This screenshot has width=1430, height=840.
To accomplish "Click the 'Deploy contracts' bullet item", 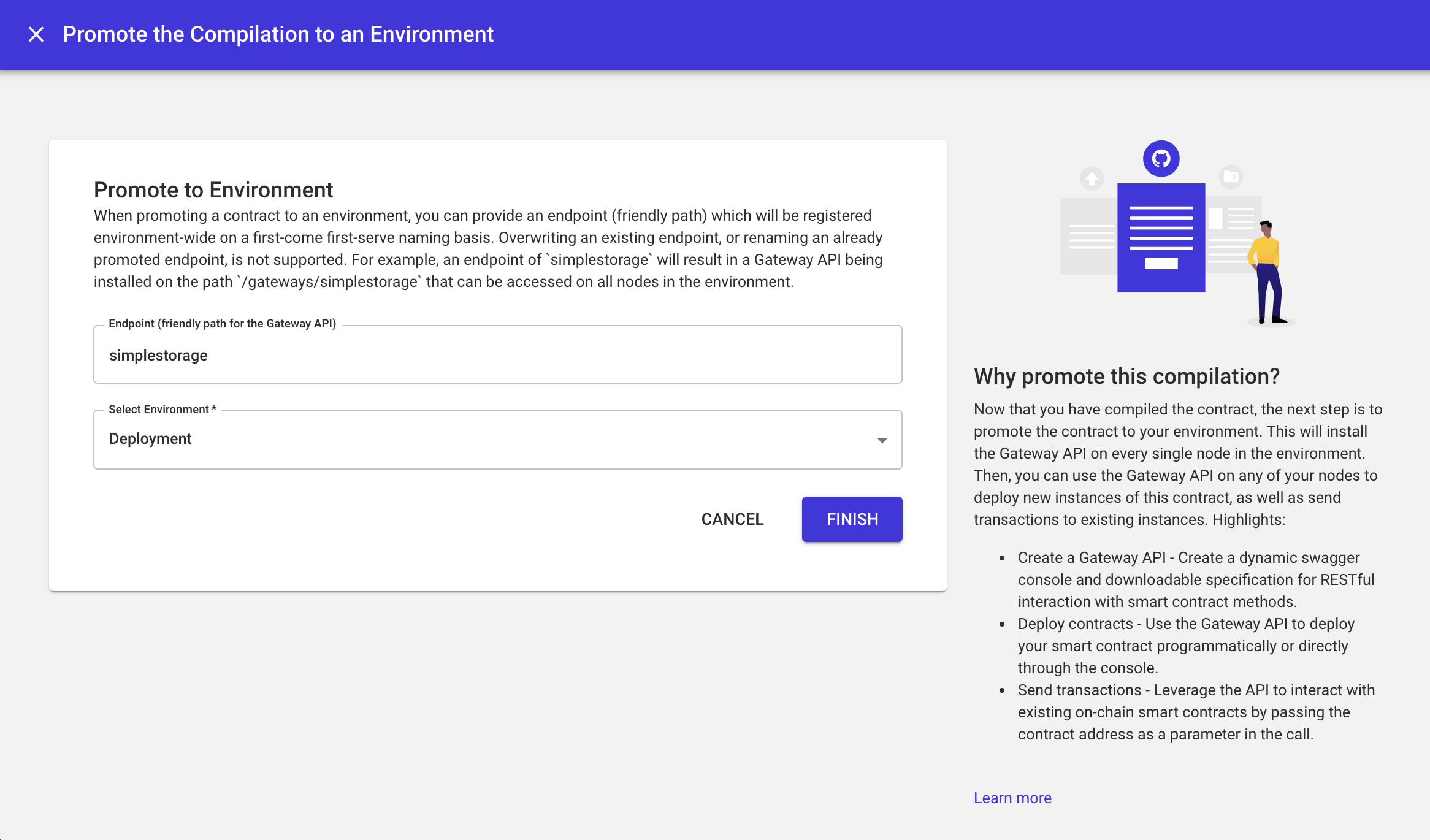I will 1186,646.
